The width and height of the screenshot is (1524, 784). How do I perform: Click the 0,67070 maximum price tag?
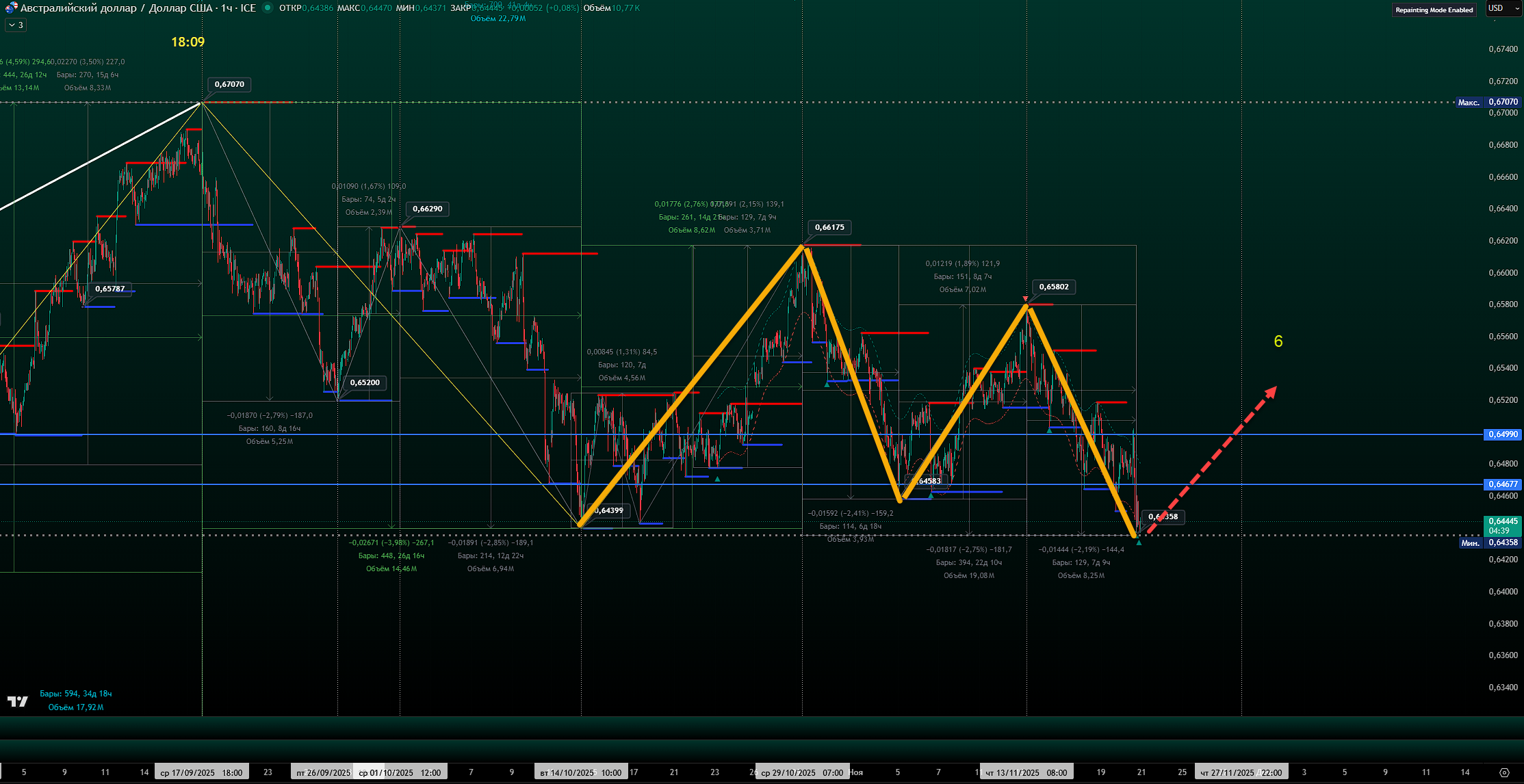point(1502,102)
